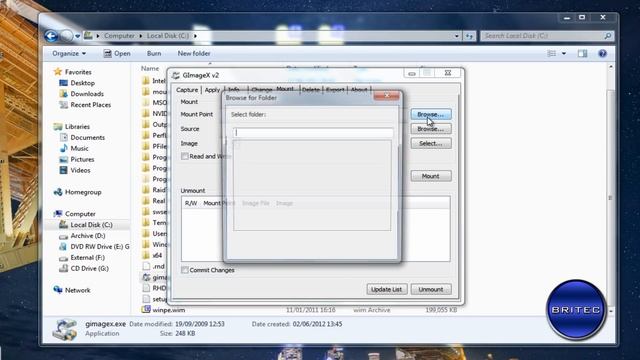Click the gimagex.exe icon in details pane

[x=64, y=329]
